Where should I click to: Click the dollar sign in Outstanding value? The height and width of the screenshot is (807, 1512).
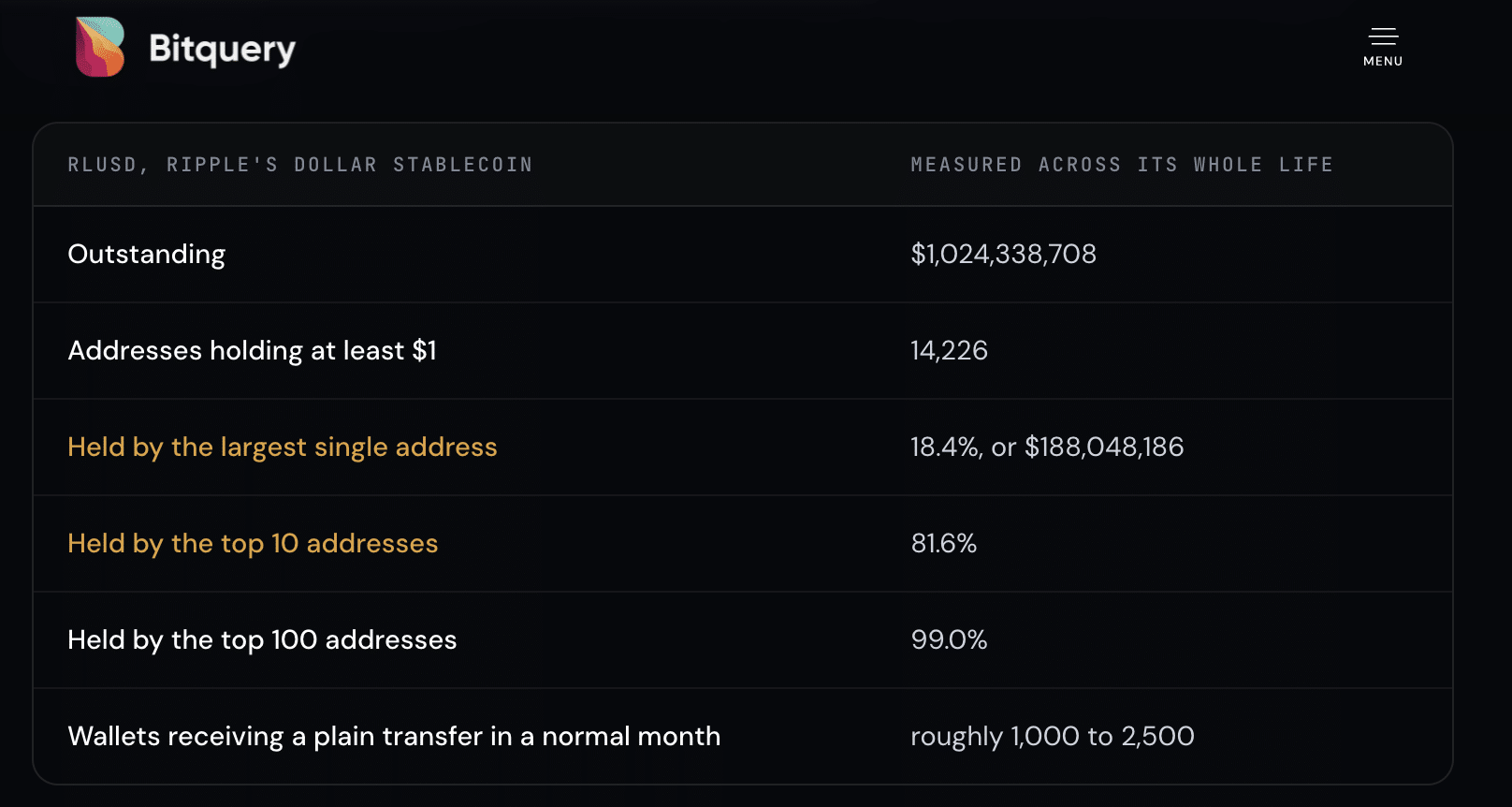918,254
